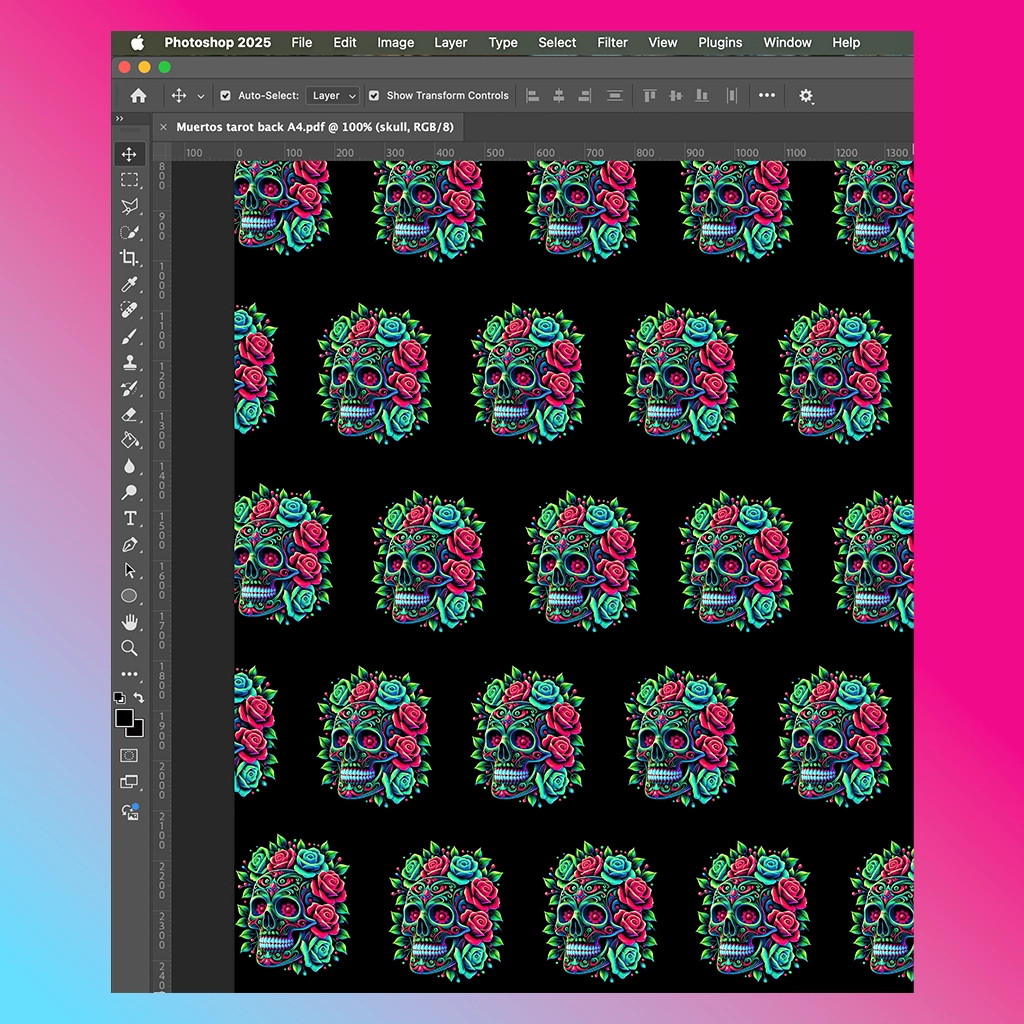The width and height of the screenshot is (1024, 1024).
Task: Toggle Show Transform Controls checkbox
Action: 374,96
